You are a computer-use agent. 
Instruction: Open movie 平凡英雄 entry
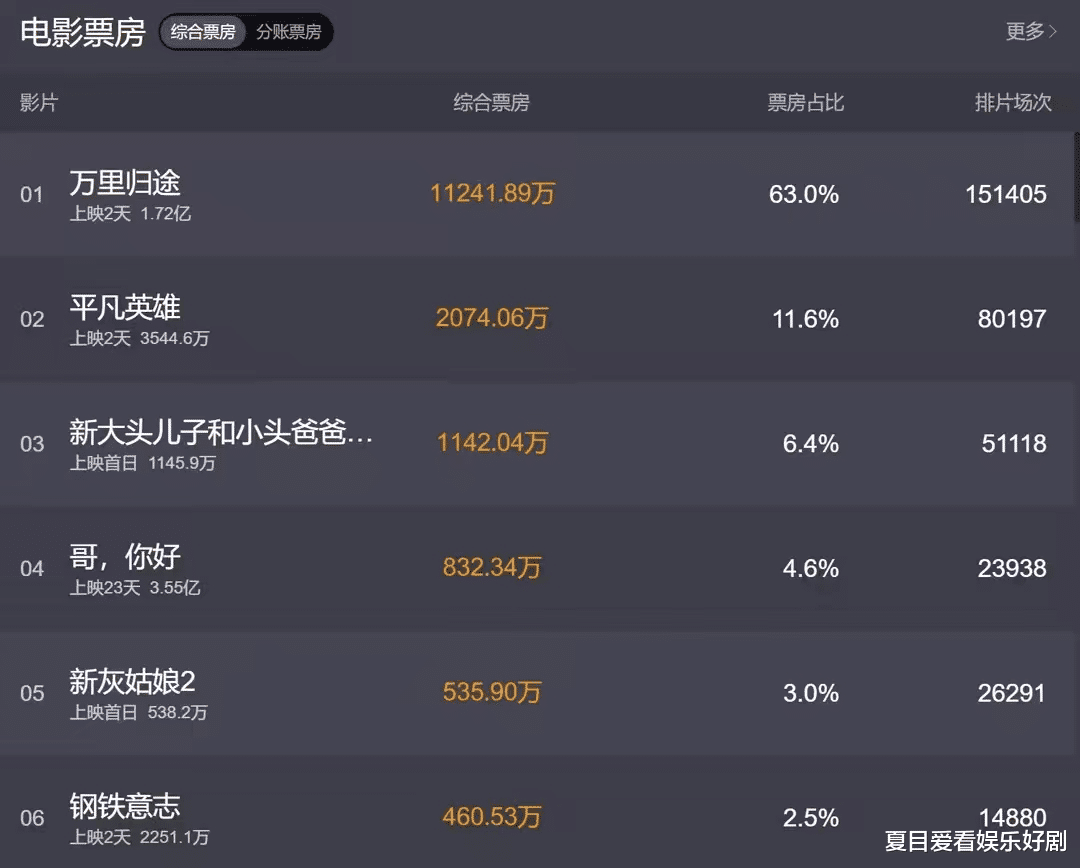125,307
